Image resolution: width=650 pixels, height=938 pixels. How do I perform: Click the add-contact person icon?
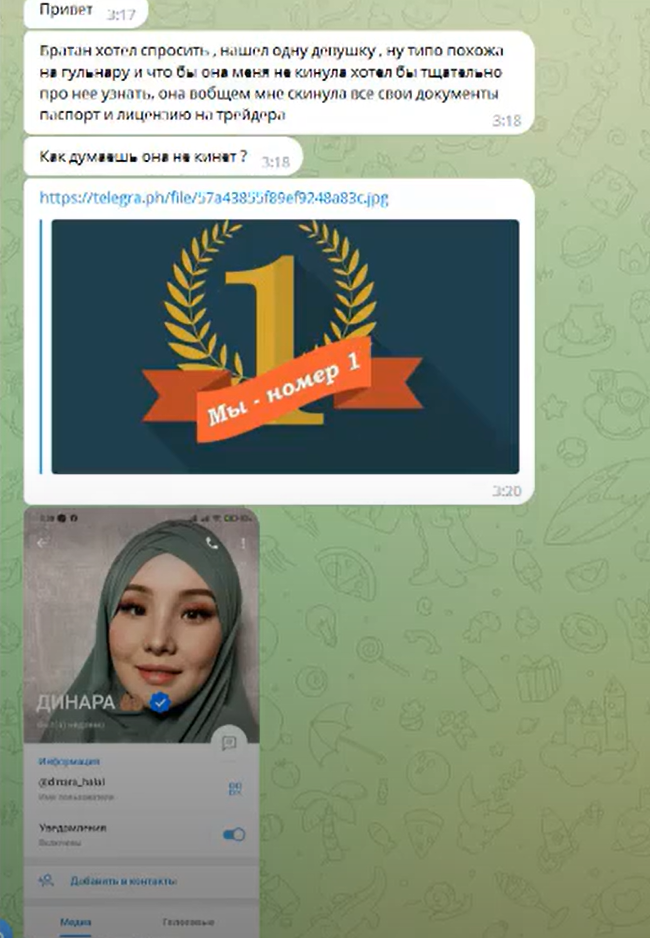click(x=46, y=881)
